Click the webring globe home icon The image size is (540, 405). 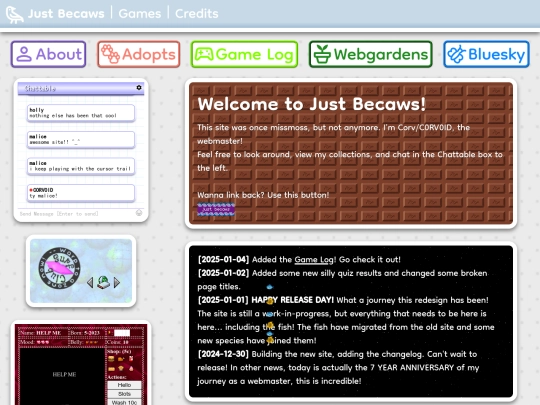(103, 282)
